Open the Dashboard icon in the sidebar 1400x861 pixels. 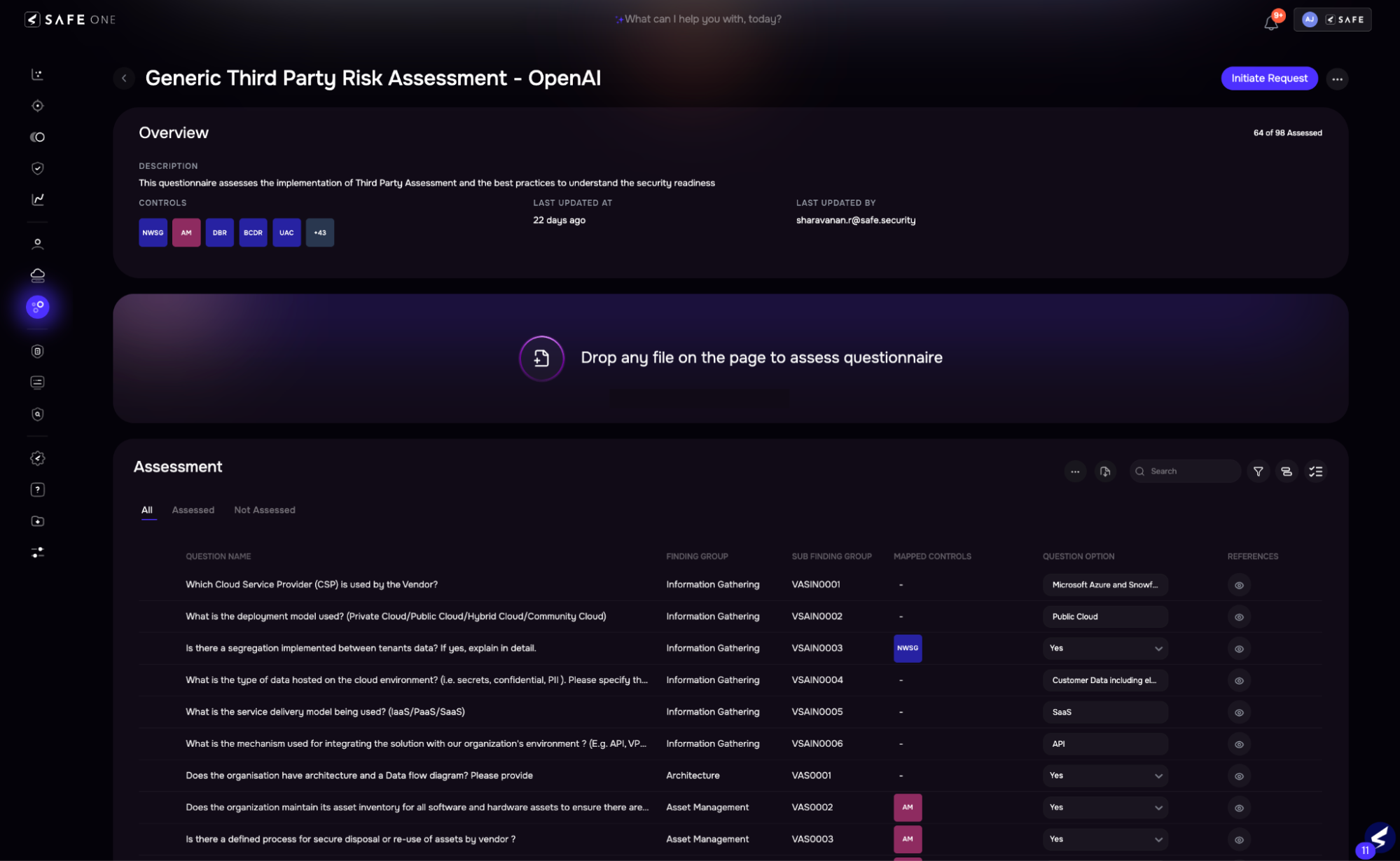click(38, 74)
